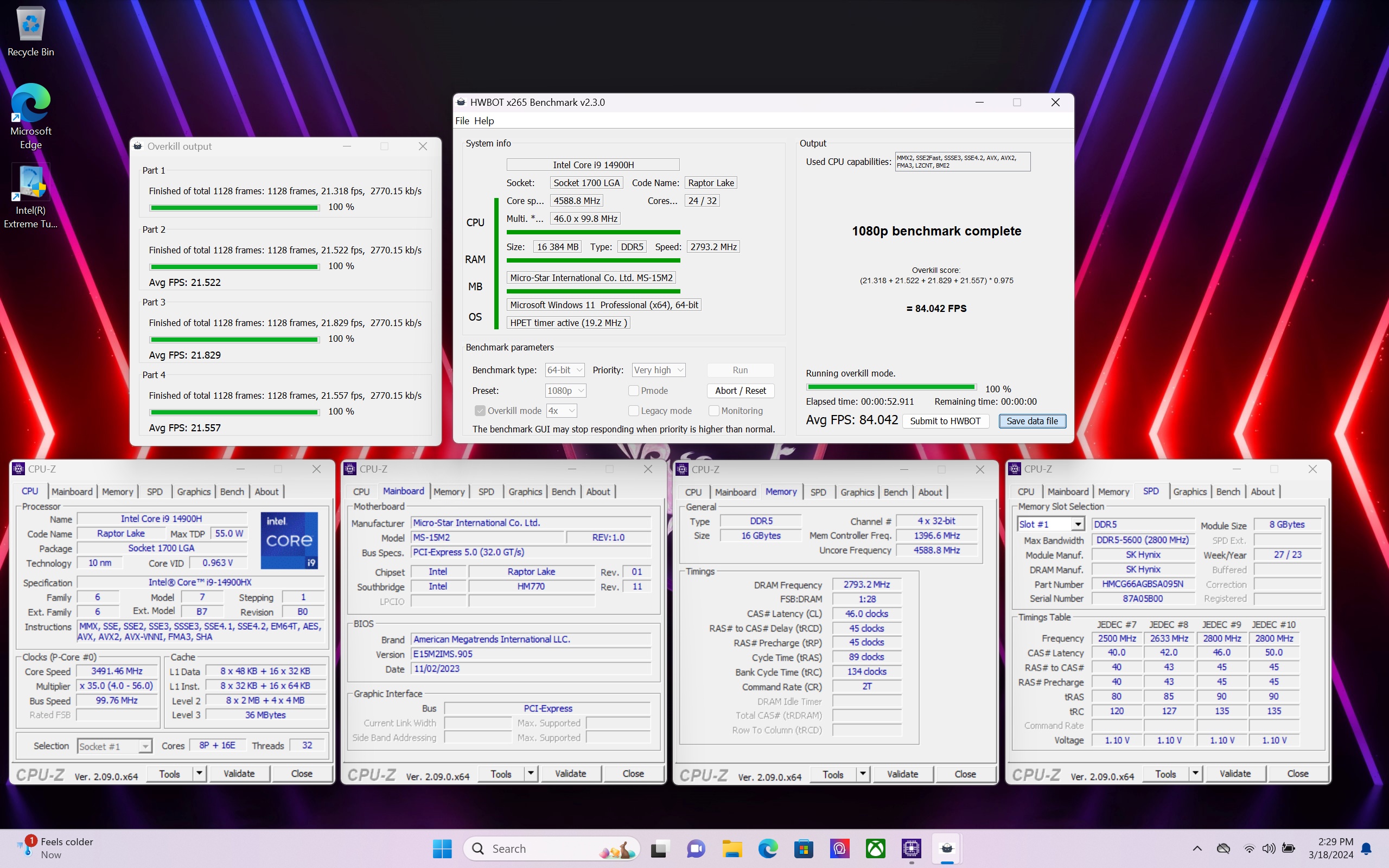
Task: Open the Xbox app on the taskbar
Action: (876, 848)
